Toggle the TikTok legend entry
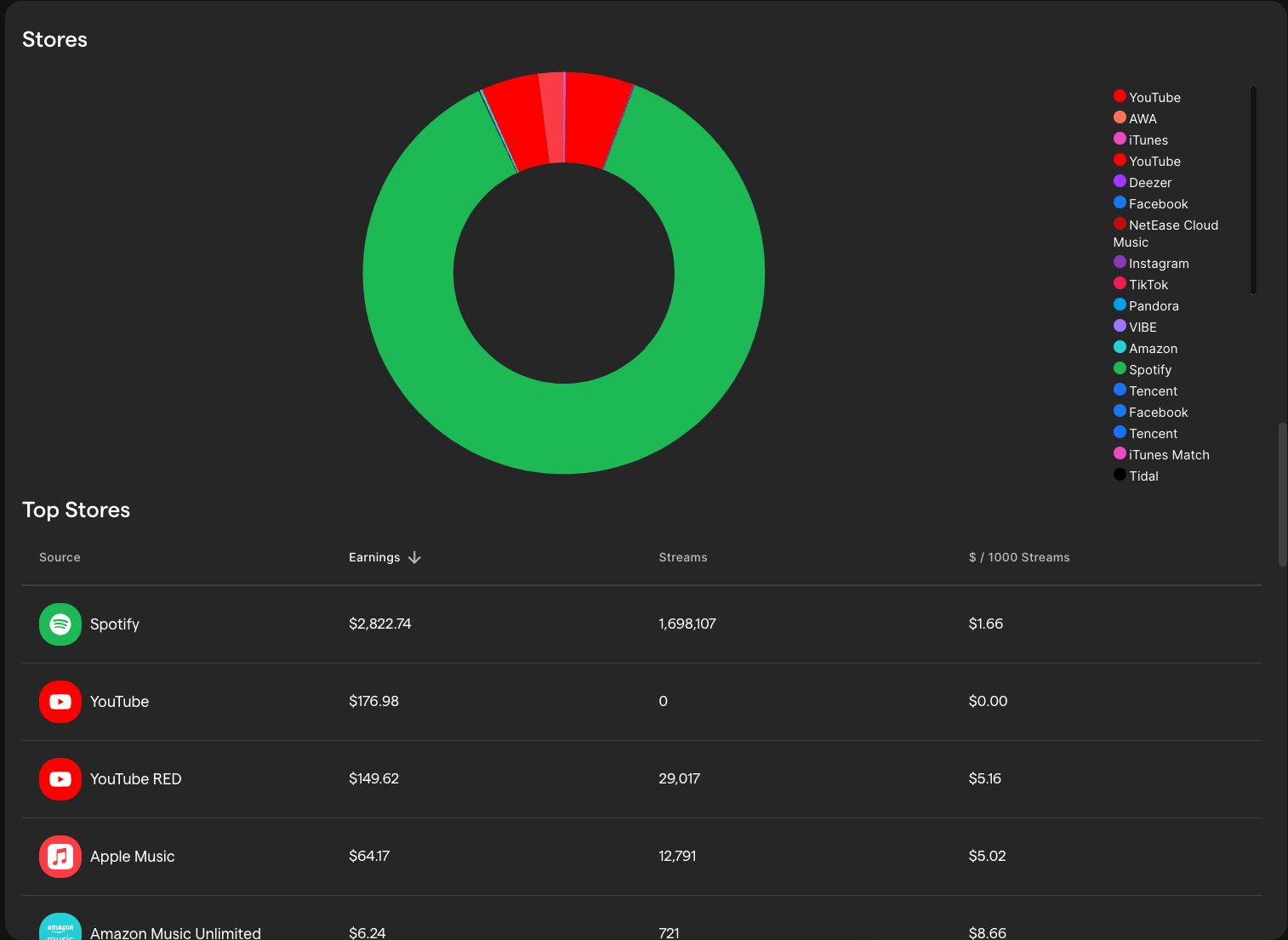This screenshot has height=940, width=1288. pos(1141,284)
